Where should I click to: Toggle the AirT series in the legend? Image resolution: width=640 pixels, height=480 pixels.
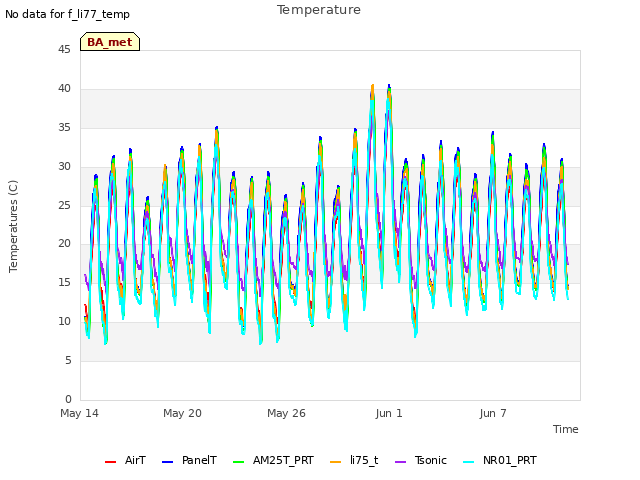point(125,460)
